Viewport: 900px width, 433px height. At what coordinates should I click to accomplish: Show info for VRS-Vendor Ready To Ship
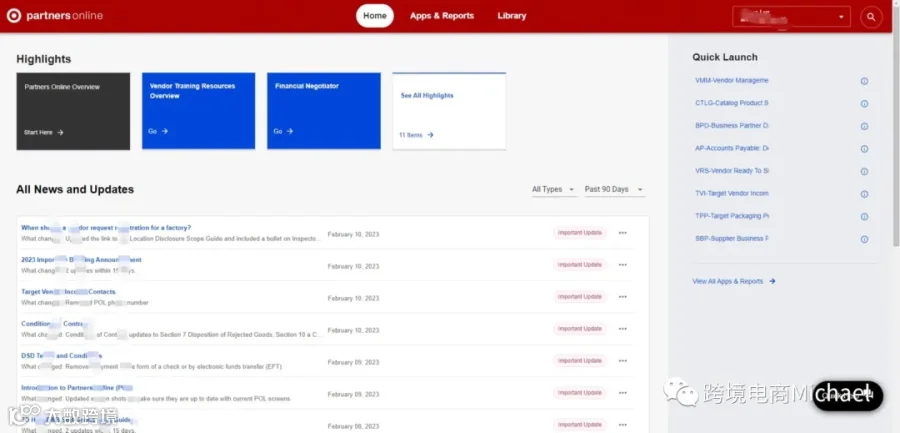(x=864, y=171)
